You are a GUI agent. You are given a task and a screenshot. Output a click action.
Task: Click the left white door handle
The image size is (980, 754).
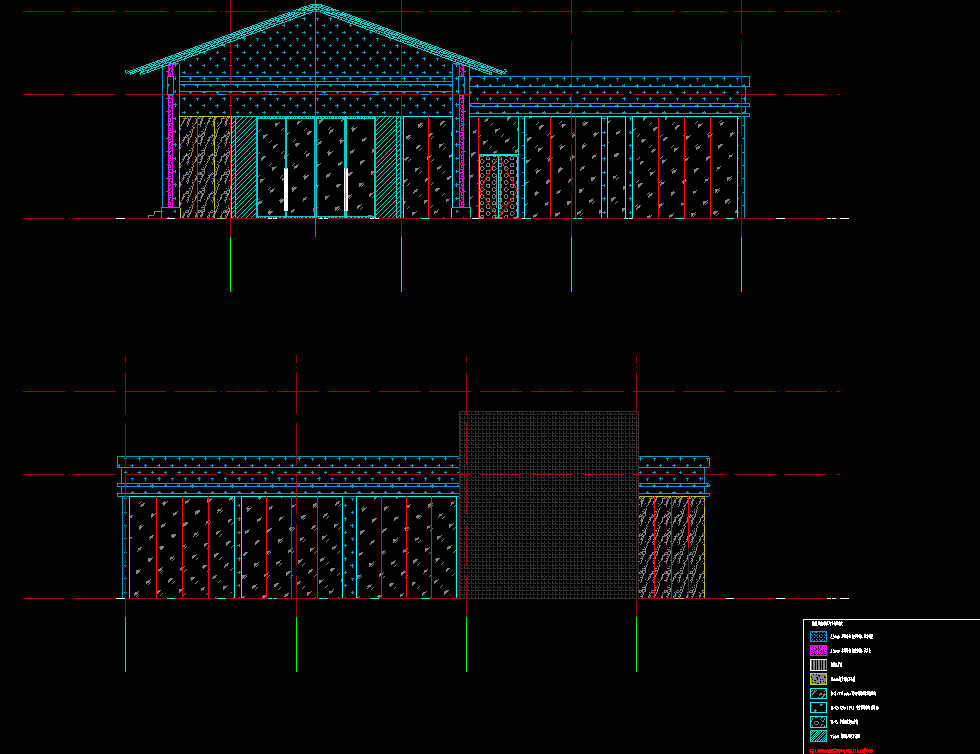286,189
